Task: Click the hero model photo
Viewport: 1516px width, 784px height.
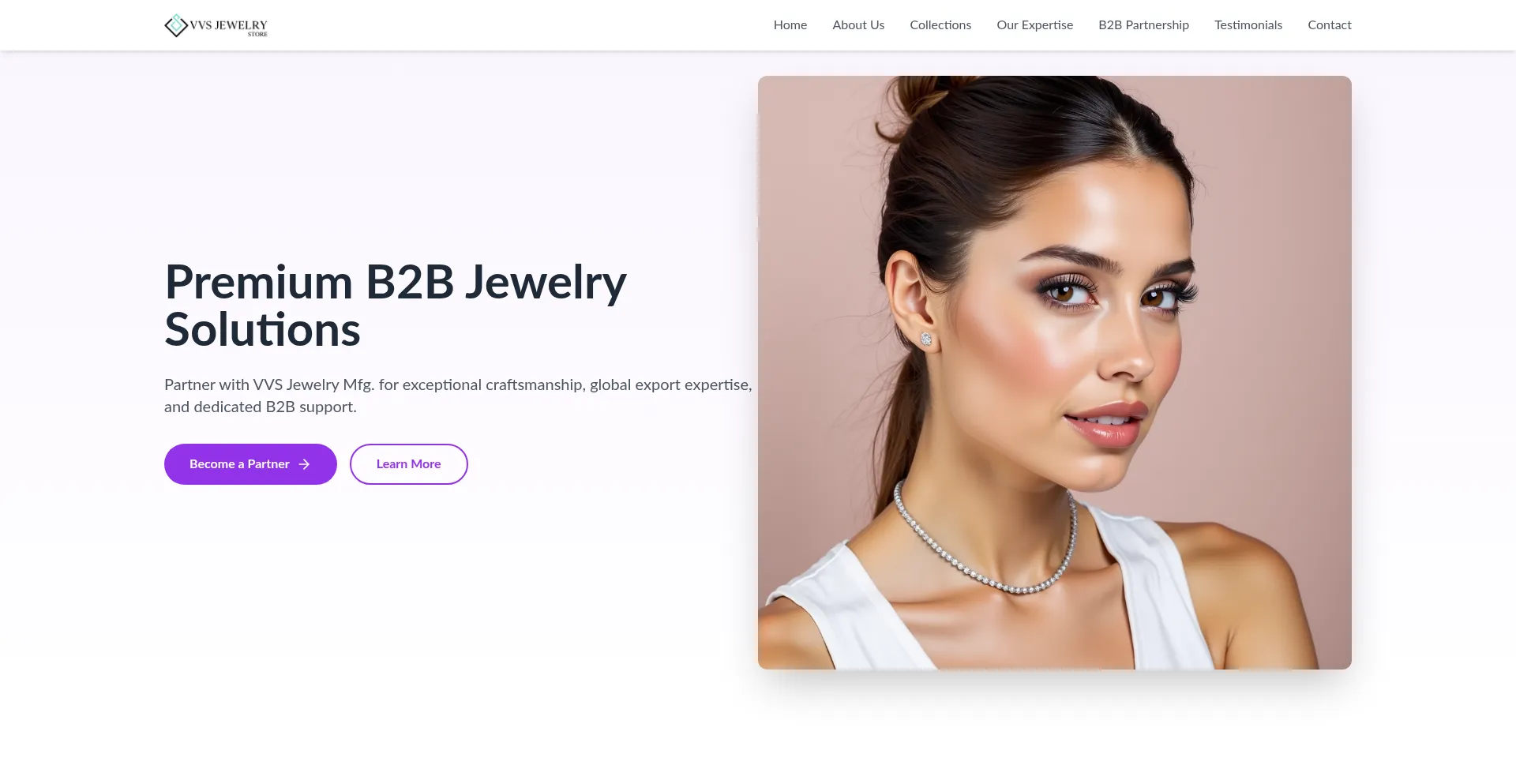Action: (x=1055, y=373)
